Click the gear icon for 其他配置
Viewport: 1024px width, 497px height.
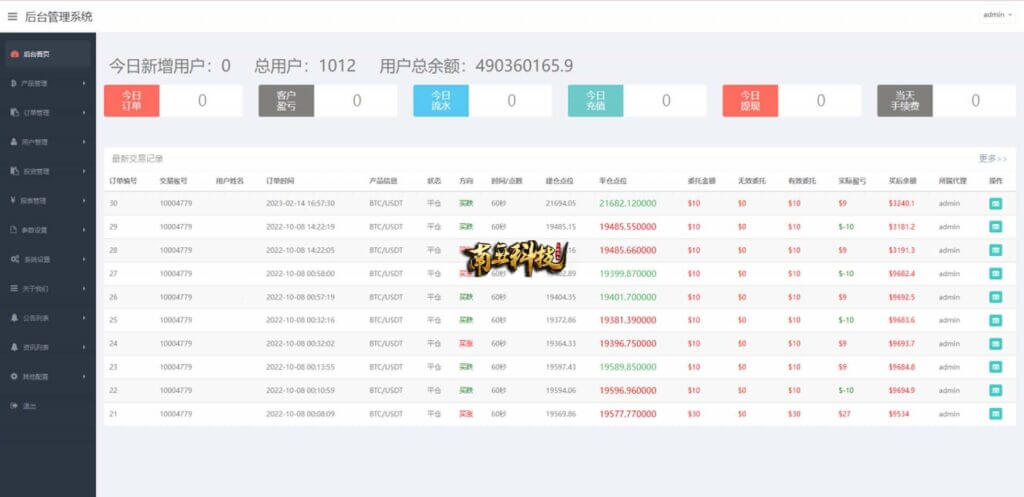pyautogui.click(x=14, y=376)
